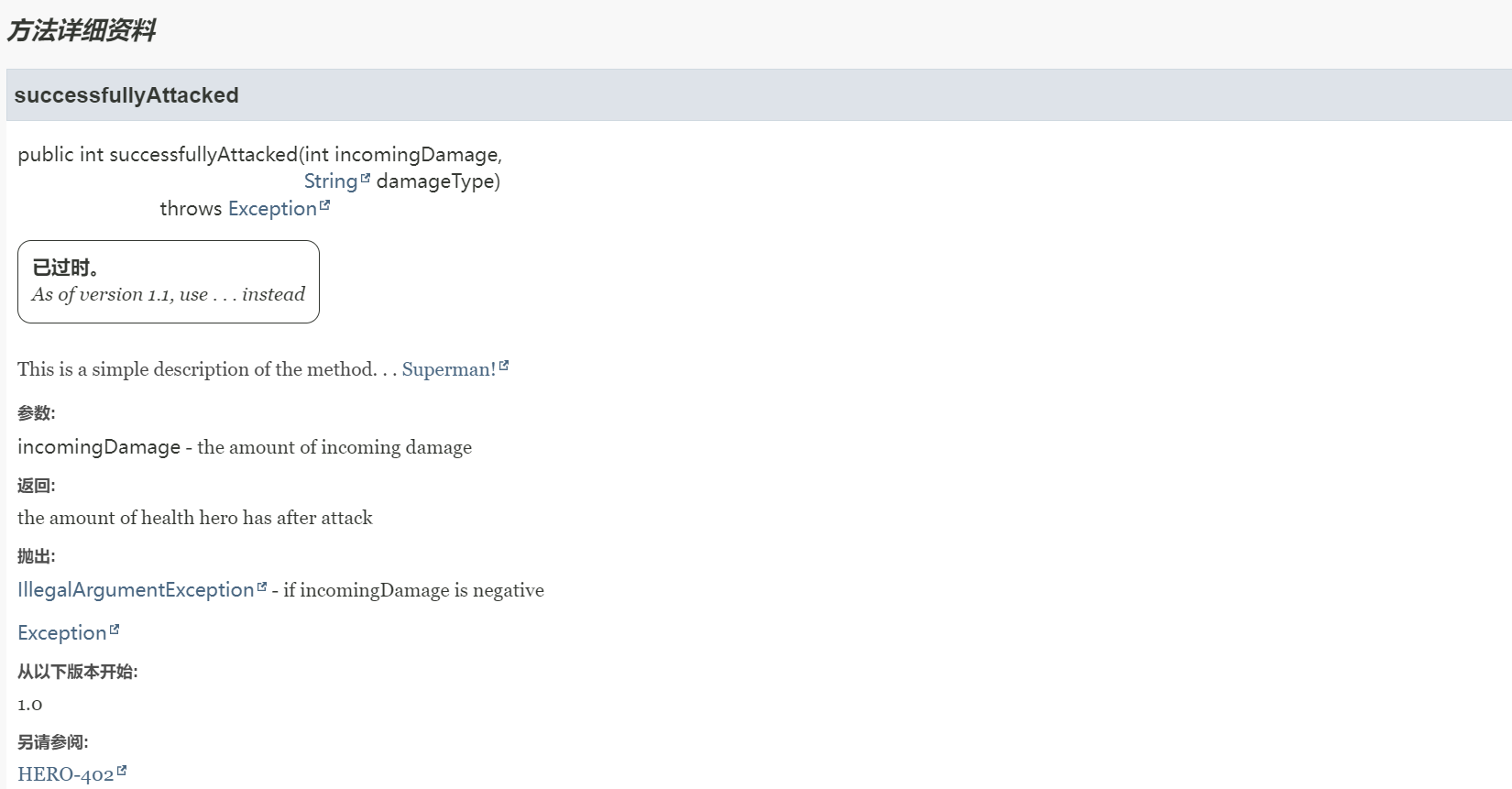Image resolution: width=1512 pixels, height=789 pixels.
Task: Click the 参数: label
Action: (37, 413)
